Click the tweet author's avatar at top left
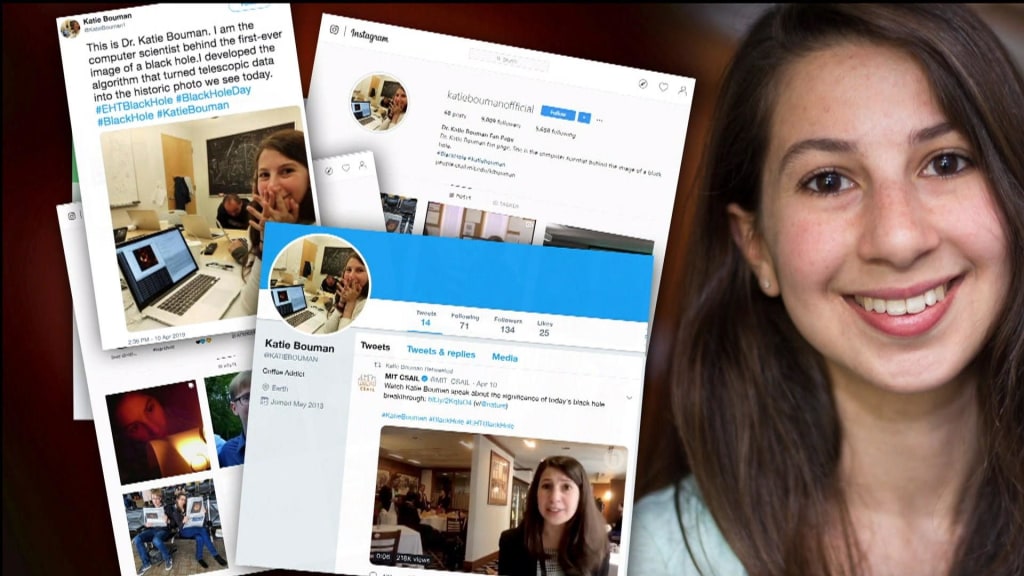 pyautogui.click(x=70, y=28)
